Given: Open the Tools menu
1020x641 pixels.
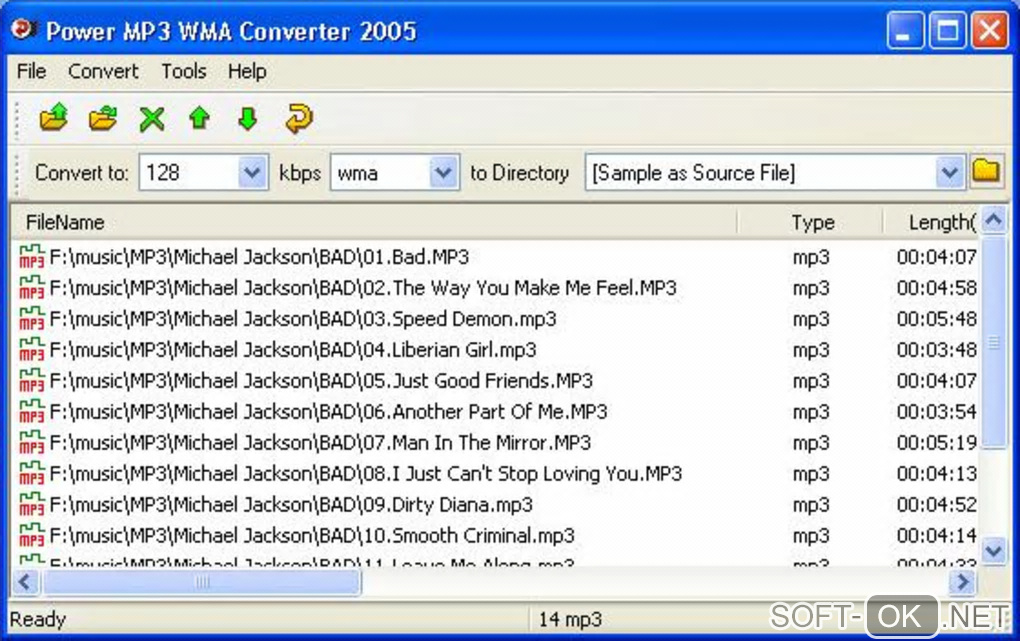Looking at the screenshot, I should coord(183,71).
